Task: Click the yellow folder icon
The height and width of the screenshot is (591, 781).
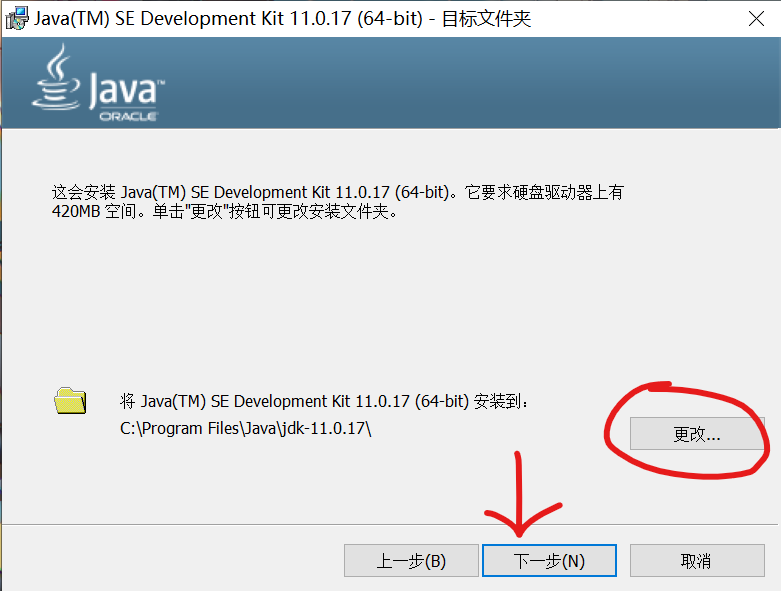Action: point(70,402)
